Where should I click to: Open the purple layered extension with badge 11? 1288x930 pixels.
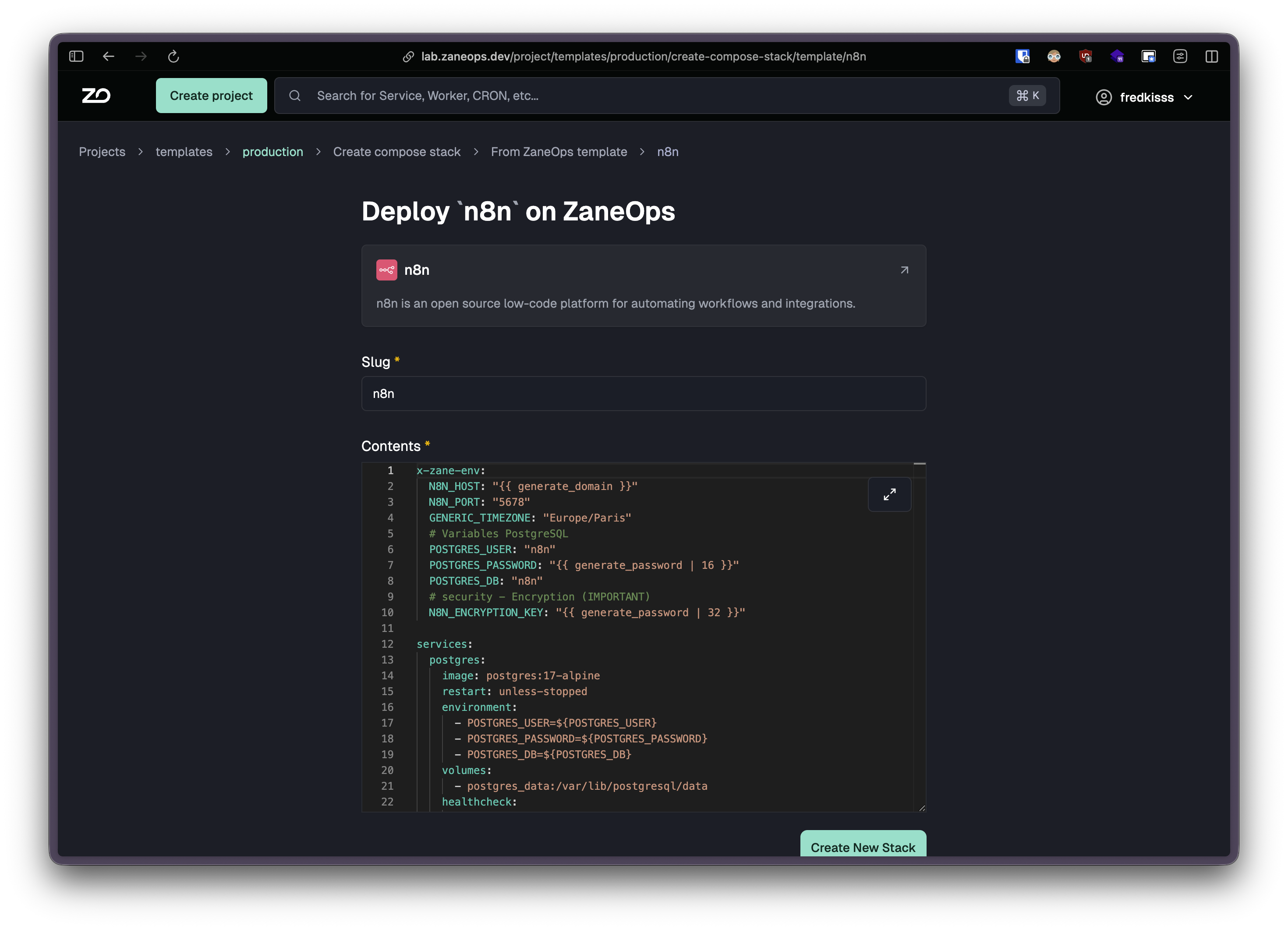1117,56
